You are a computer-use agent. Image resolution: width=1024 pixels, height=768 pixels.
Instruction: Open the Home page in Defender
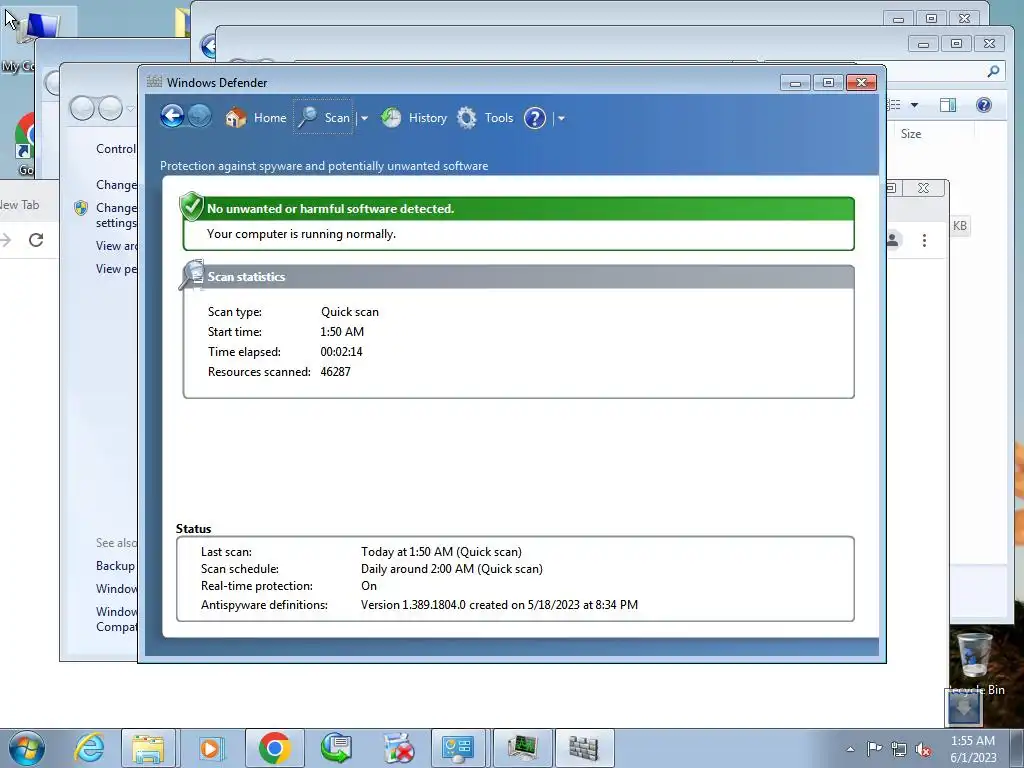tap(255, 118)
